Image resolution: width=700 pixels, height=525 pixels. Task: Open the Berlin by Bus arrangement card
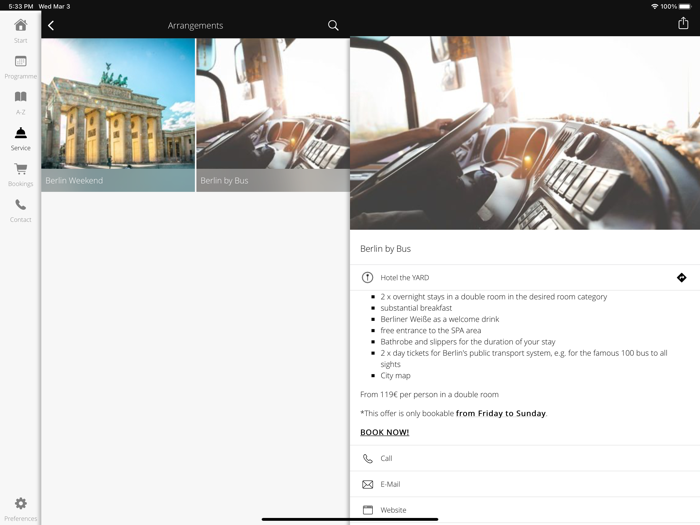click(x=273, y=115)
